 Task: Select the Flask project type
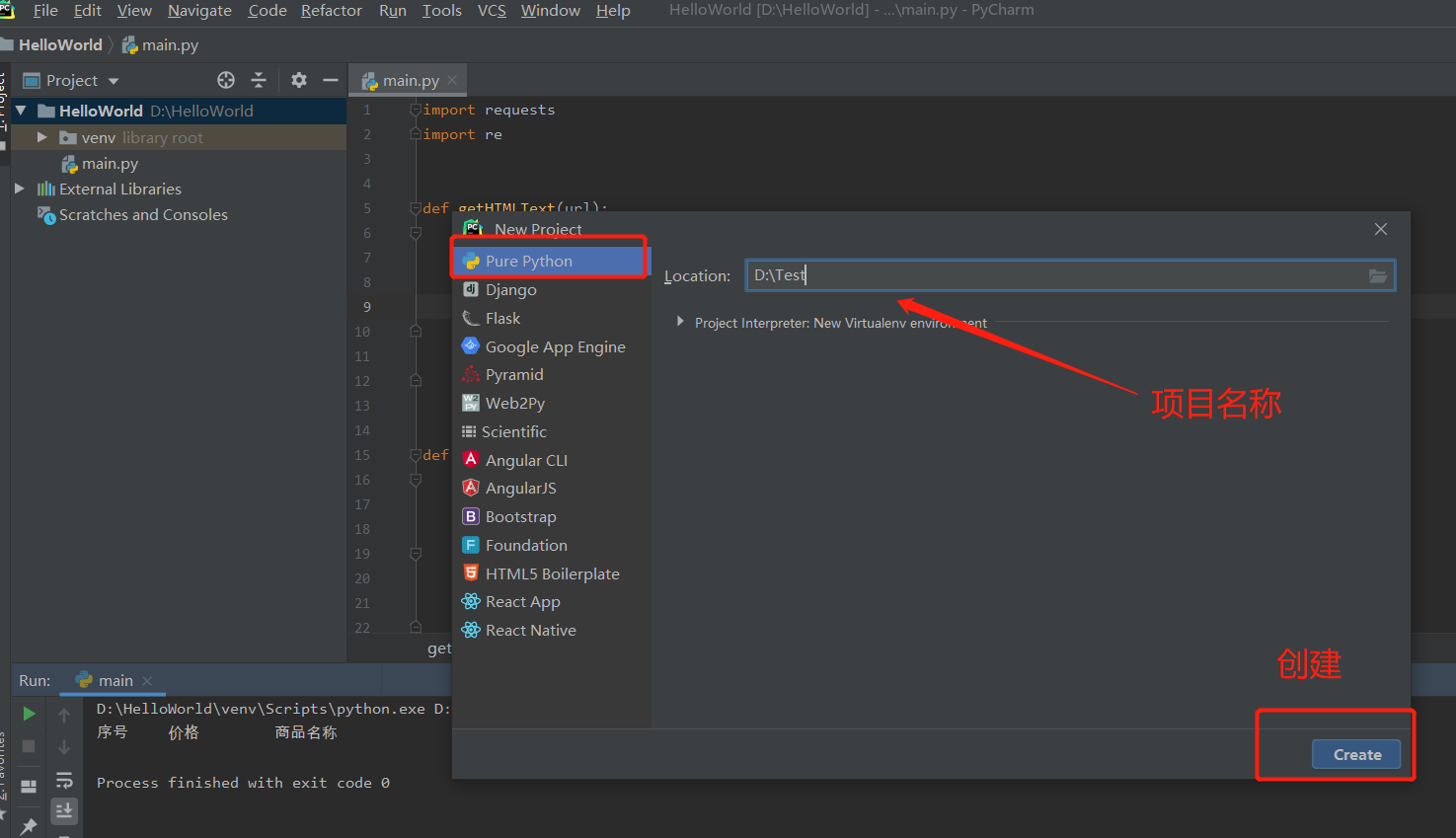[501, 318]
